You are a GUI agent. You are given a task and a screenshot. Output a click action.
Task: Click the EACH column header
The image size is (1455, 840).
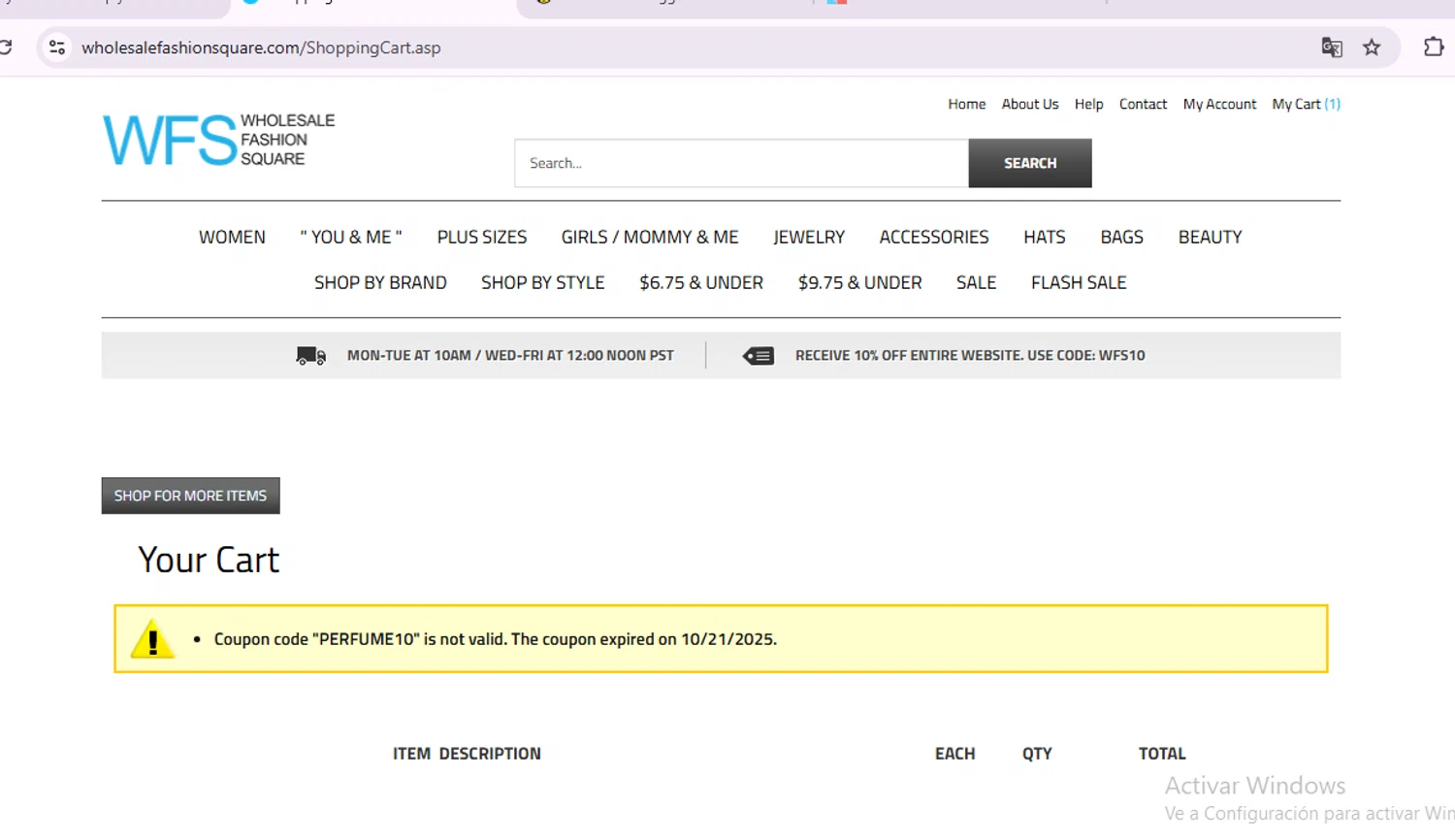tap(955, 754)
